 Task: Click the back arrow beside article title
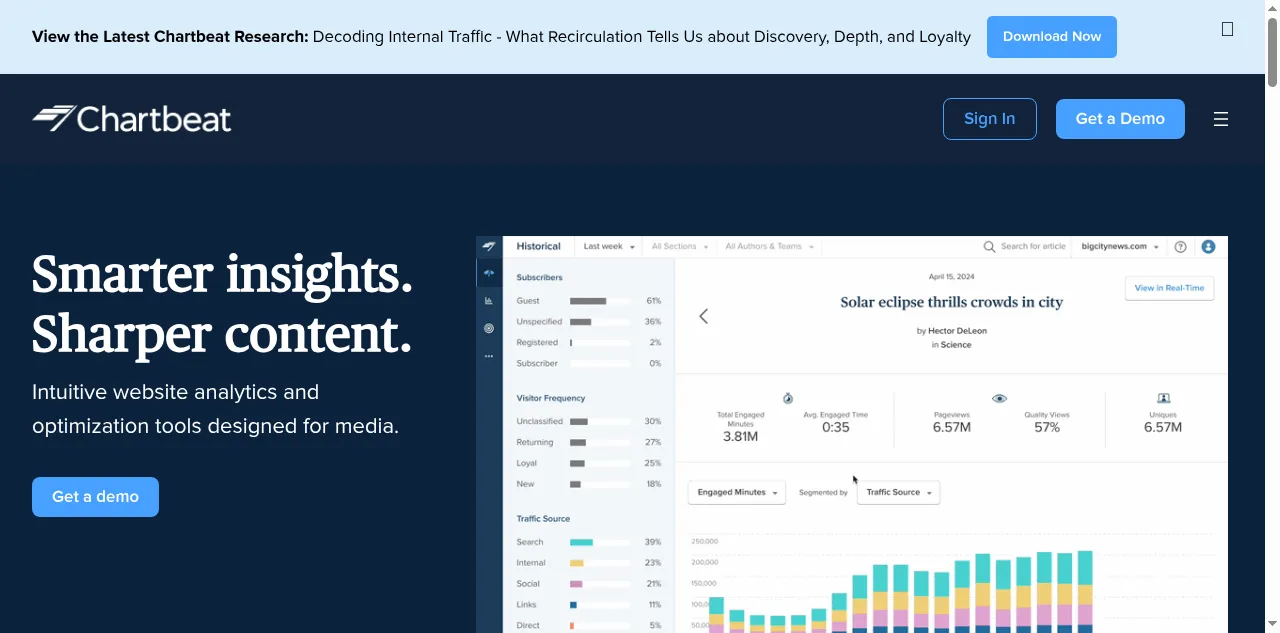pyautogui.click(x=703, y=316)
